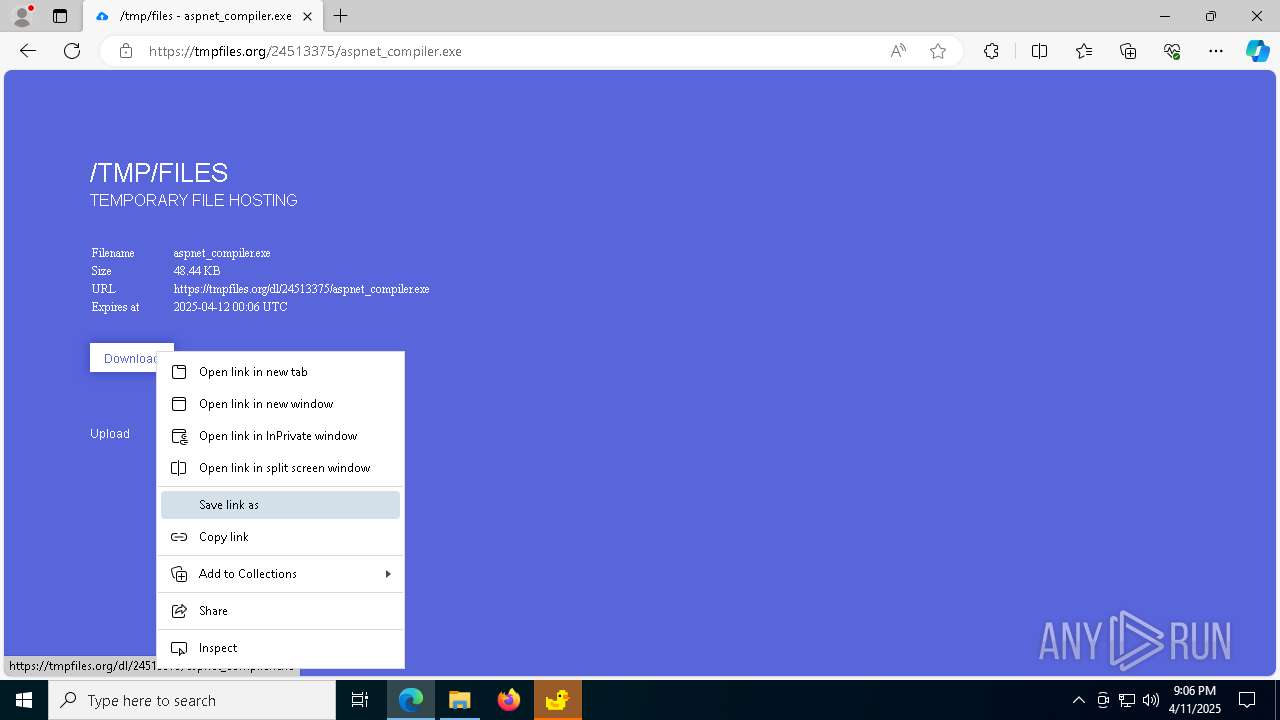Click the tmpfiles.org download URL text
Screen dimensions: 1280x720
pyautogui.click(x=301, y=289)
